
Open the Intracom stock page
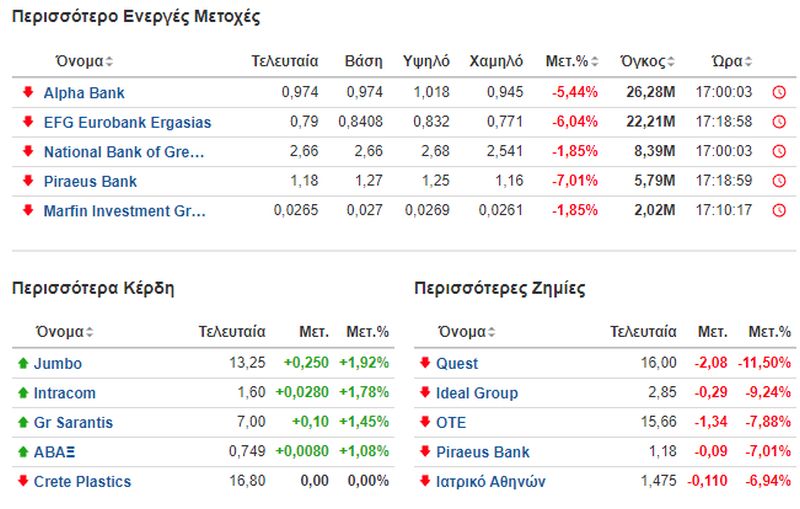[x=65, y=393]
